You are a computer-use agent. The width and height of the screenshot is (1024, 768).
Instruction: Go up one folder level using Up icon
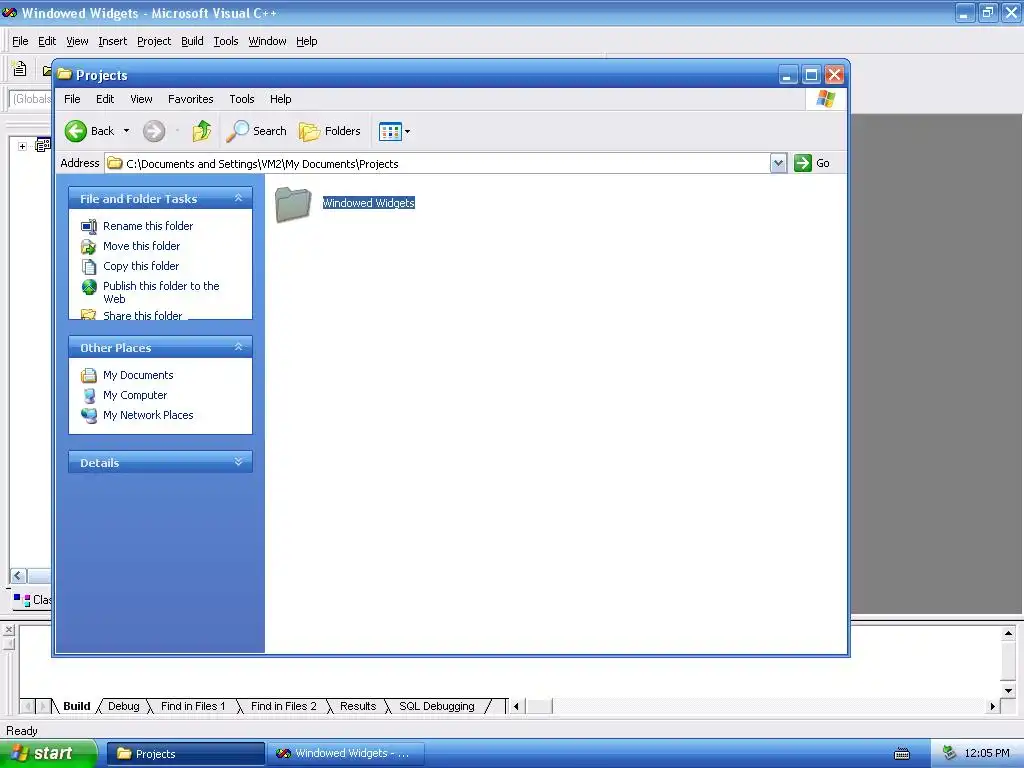202,131
